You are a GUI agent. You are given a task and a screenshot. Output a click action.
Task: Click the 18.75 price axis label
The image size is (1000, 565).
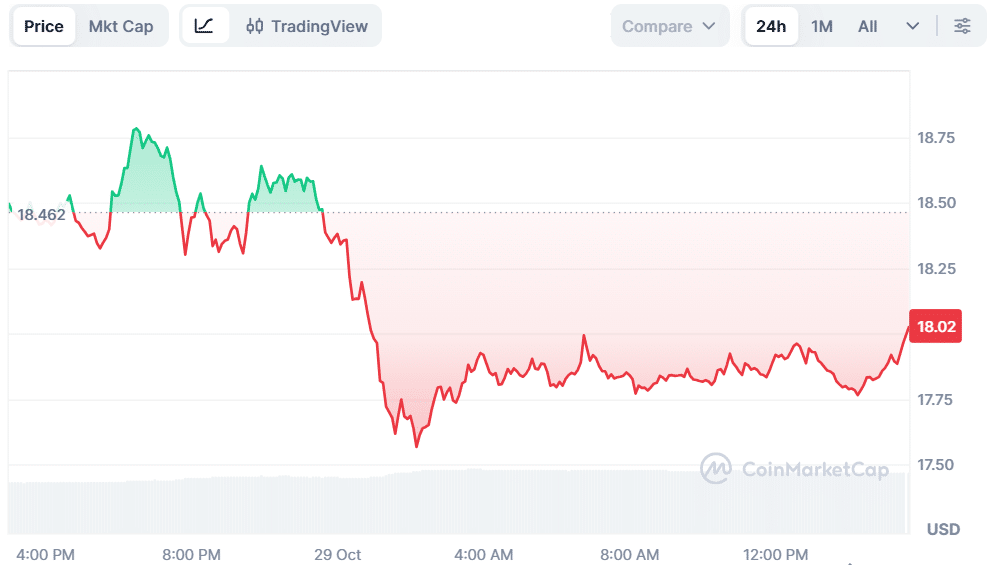click(937, 138)
